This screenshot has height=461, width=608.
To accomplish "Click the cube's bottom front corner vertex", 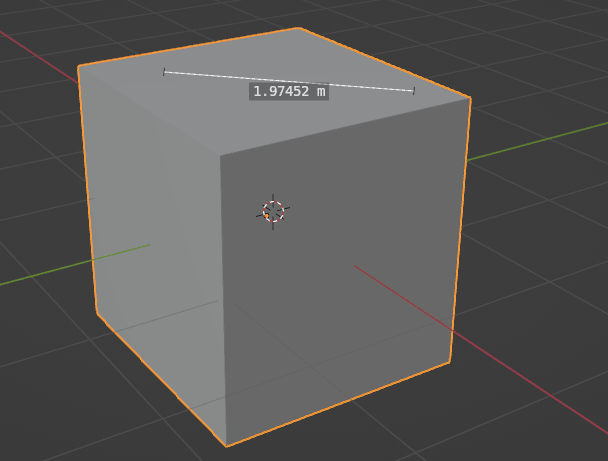I will click(x=226, y=446).
